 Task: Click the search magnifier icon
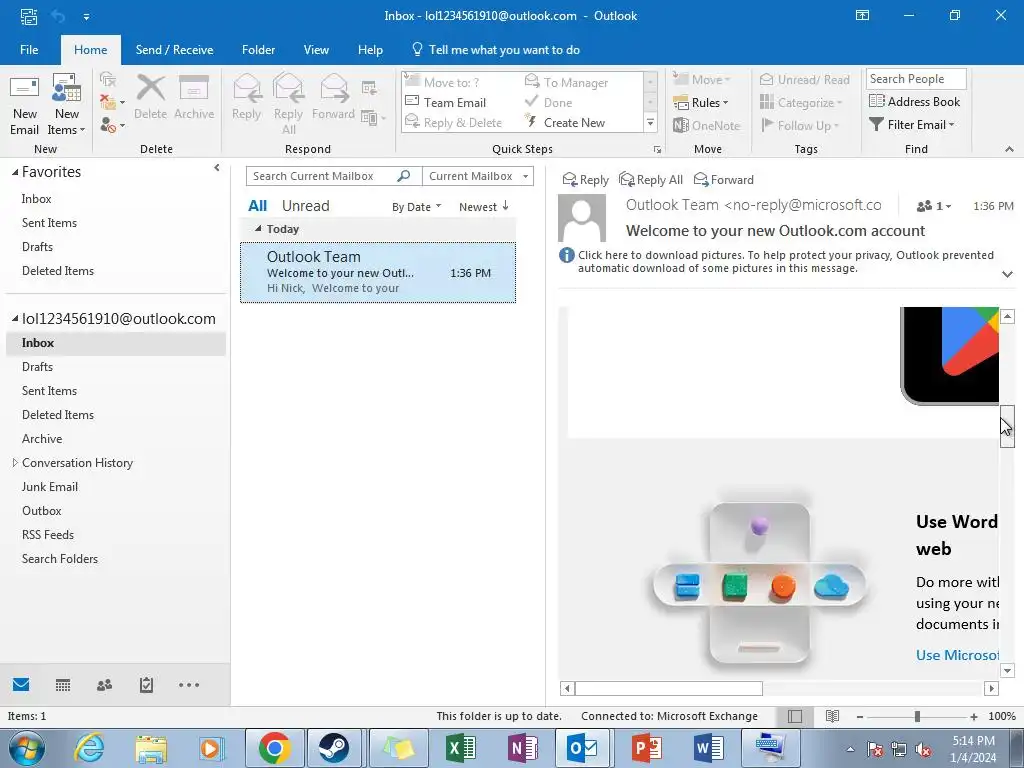tap(404, 176)
